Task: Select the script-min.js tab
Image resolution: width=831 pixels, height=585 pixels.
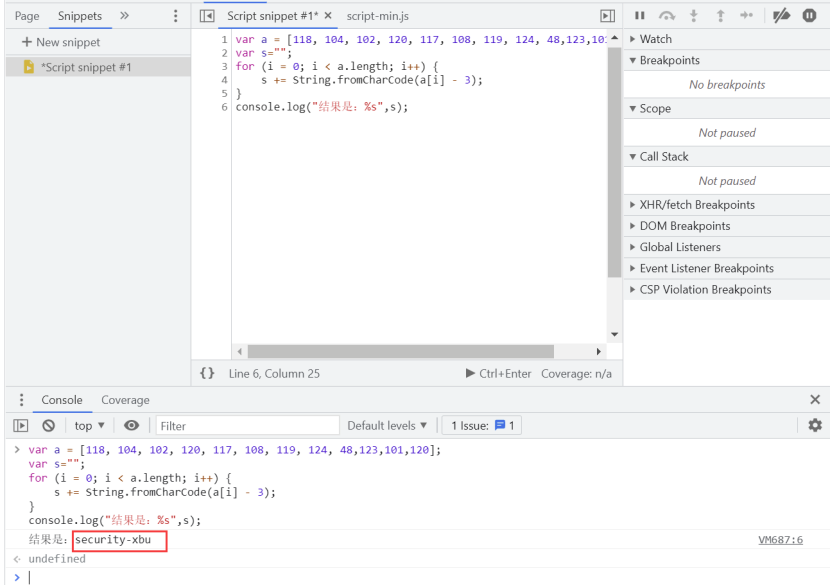Action: click(377, 16)
